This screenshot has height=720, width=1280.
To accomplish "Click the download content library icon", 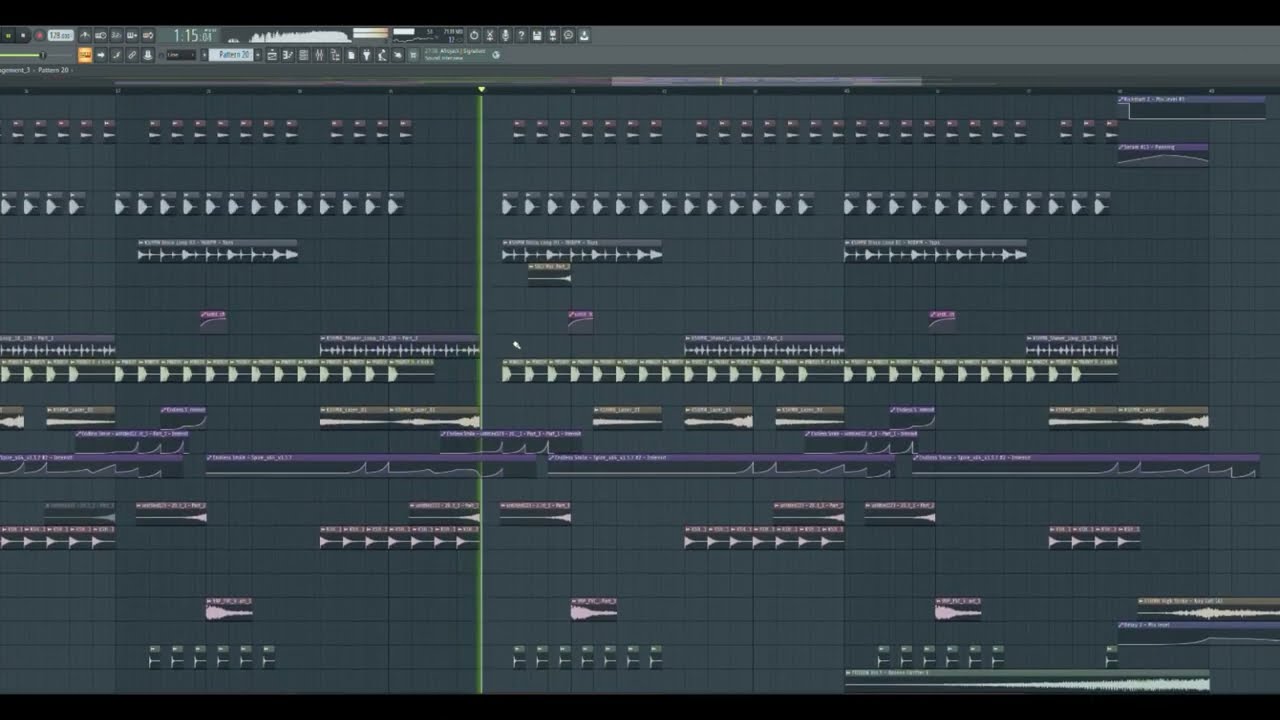I will 584,35.
